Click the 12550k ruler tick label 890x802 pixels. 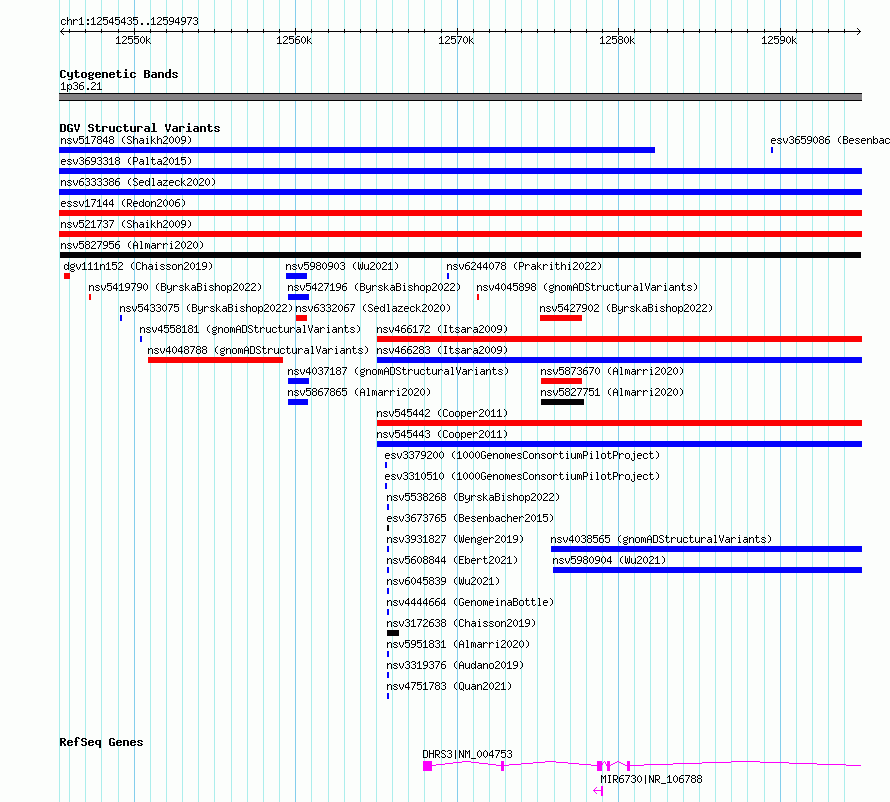(x=133, y=41)
